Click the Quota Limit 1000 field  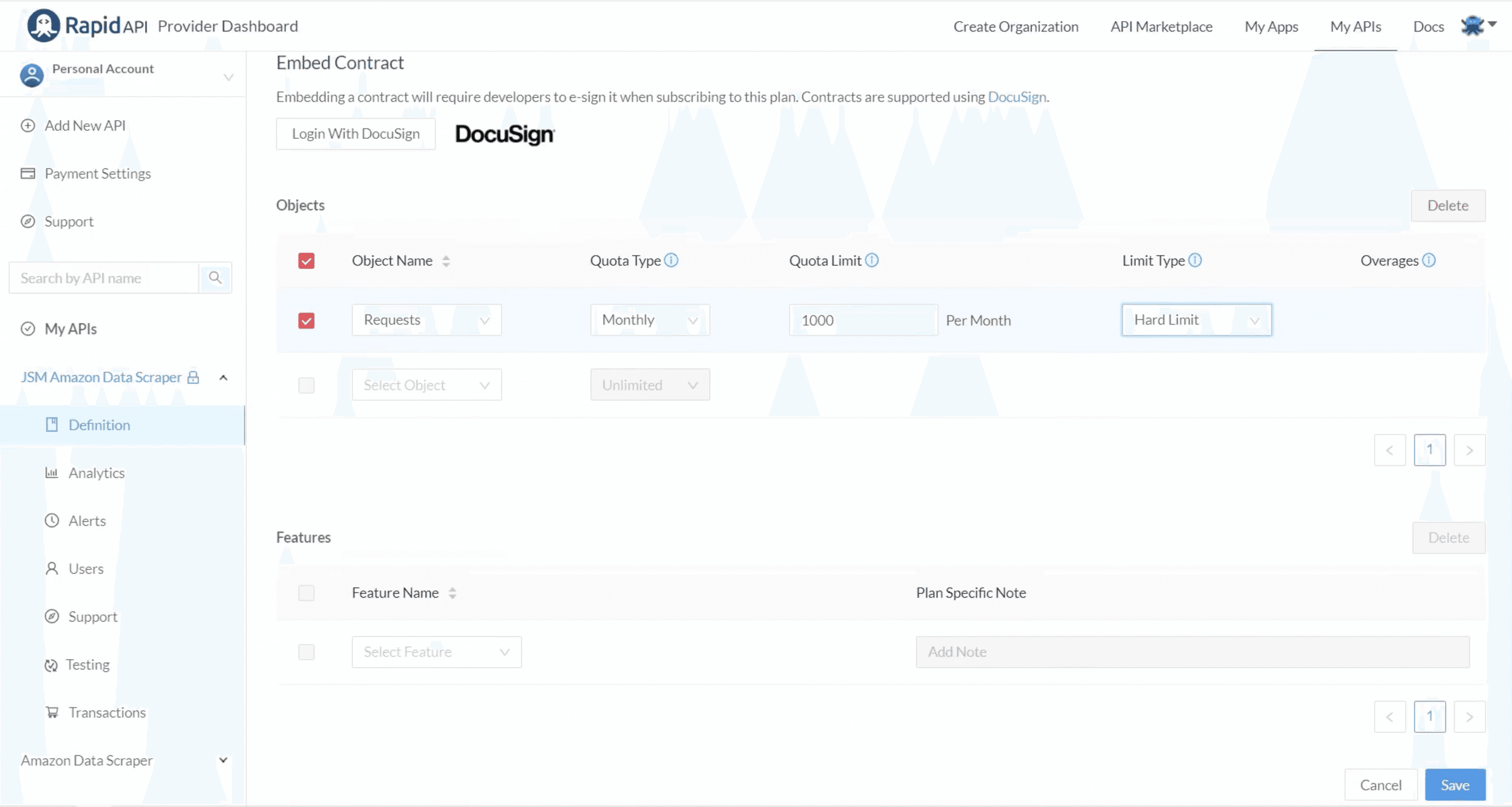tap(863, 320)
